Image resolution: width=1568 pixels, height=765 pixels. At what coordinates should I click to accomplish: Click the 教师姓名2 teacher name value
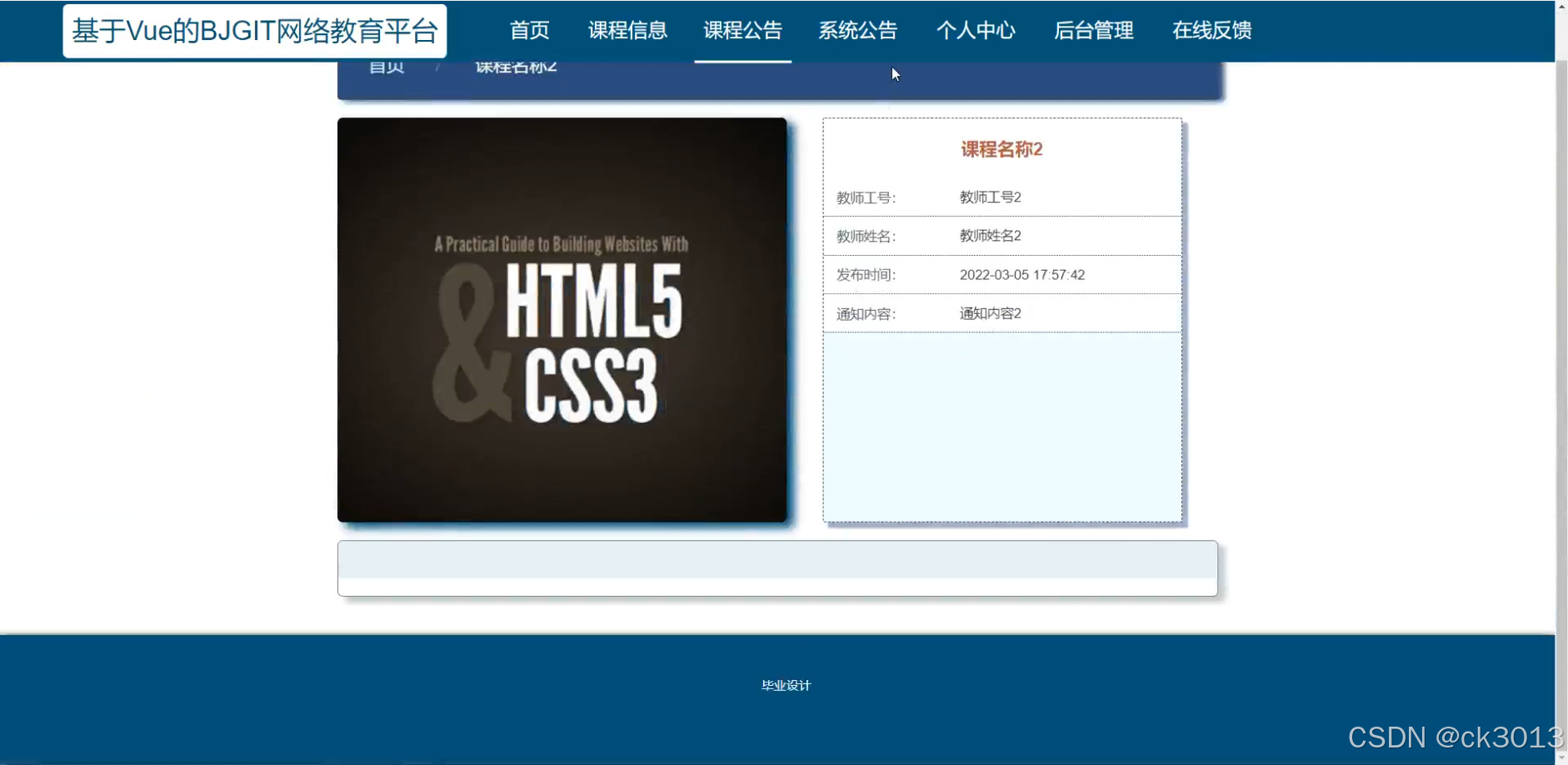click(990, 235)
